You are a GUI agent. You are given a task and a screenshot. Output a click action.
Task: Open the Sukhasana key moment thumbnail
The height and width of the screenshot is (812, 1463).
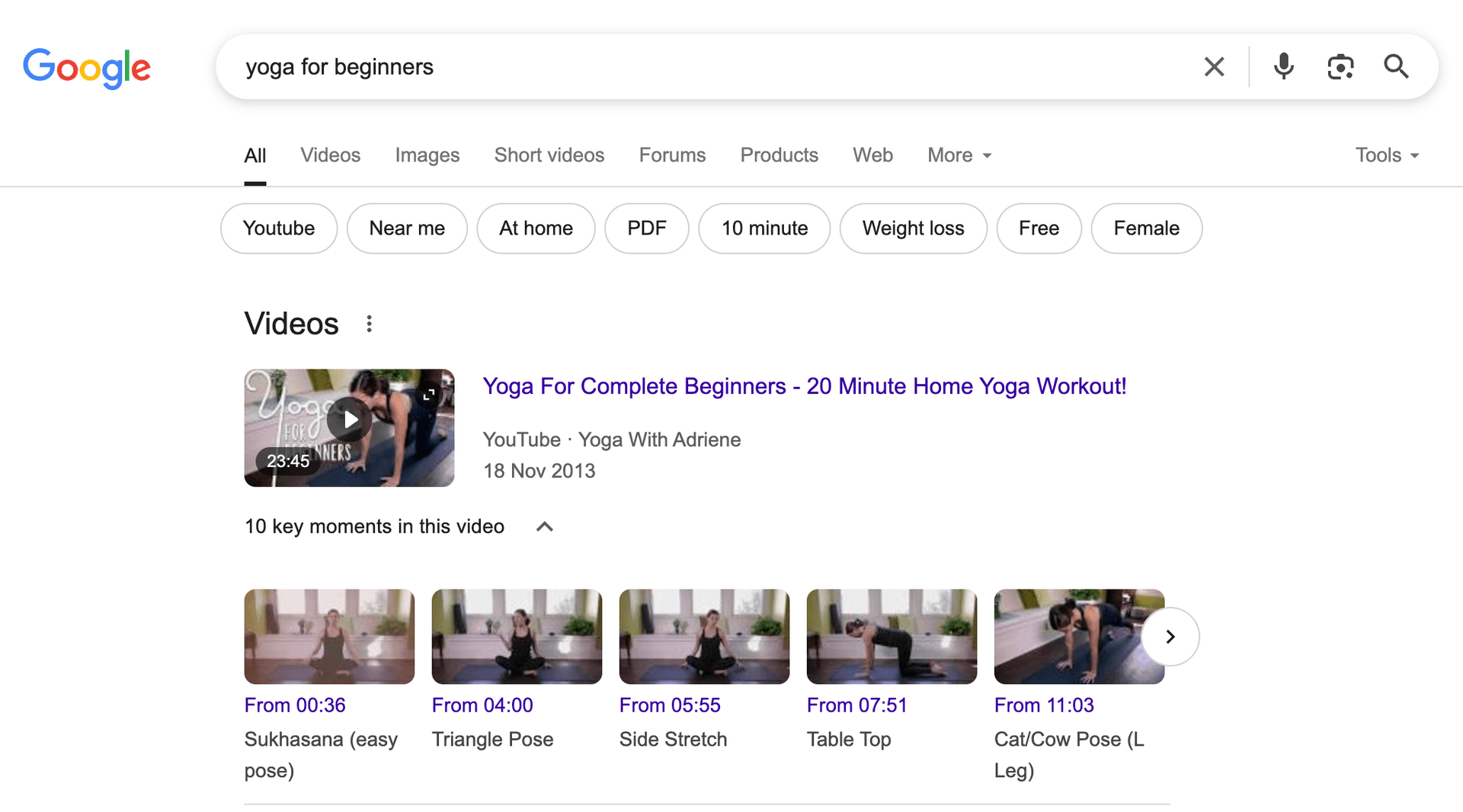pos(329,636)
